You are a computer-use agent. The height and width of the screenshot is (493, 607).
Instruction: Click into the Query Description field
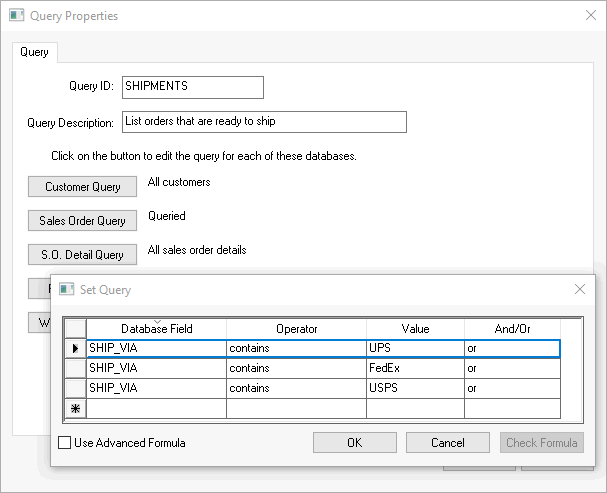coord(264,122)
